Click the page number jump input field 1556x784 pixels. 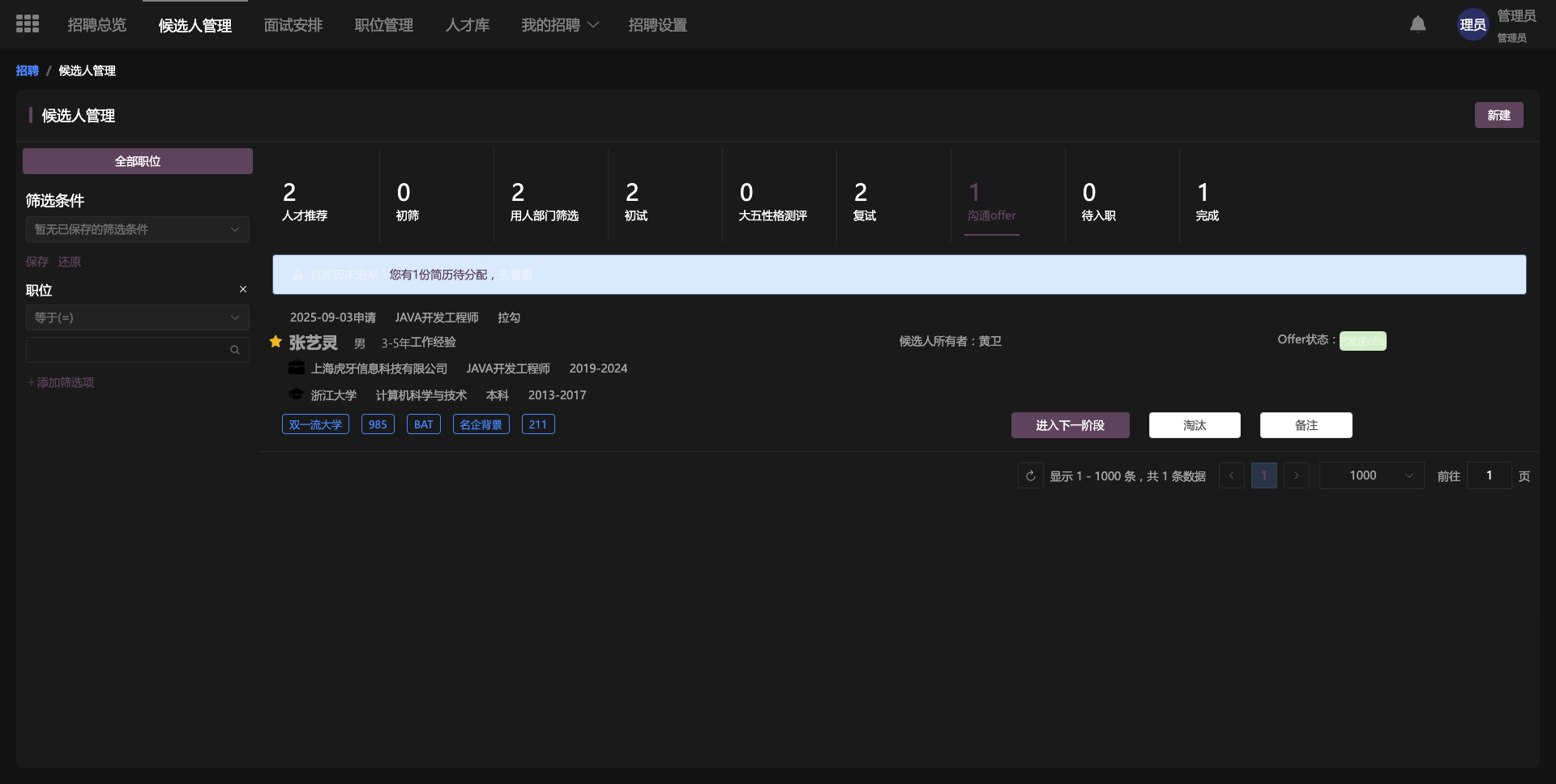[1489, 476]
